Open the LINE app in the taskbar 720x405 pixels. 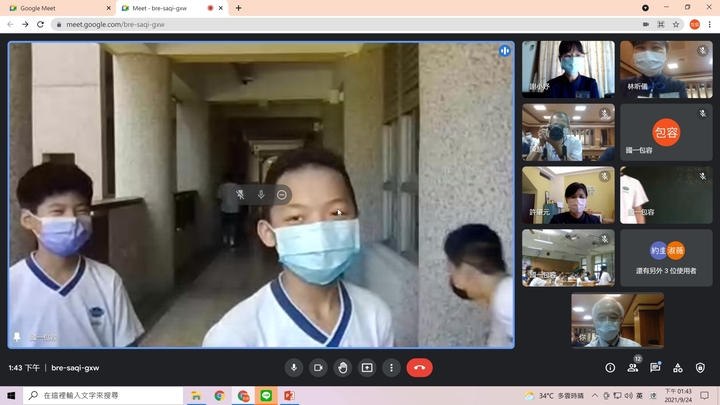[266, 396]
